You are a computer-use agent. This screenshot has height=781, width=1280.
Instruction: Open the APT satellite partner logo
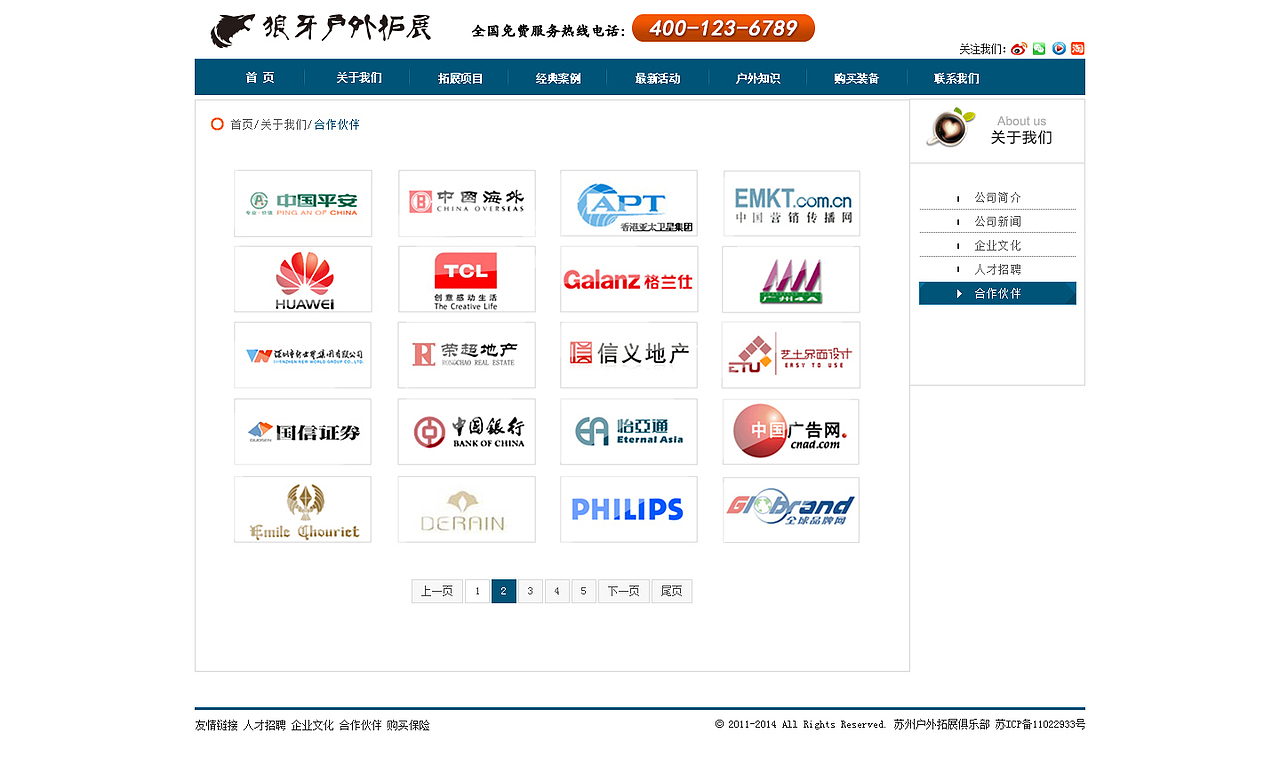[x=629, y=203]
